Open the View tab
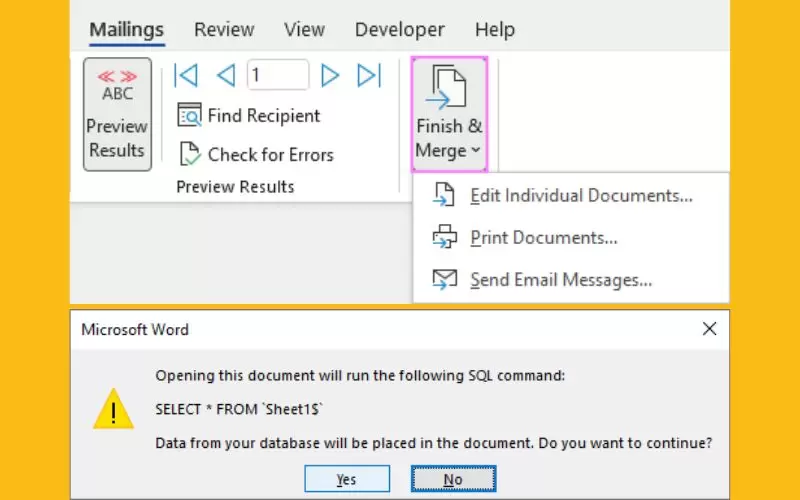Viewport: 800px width, 500px height. tap(304, 30)
